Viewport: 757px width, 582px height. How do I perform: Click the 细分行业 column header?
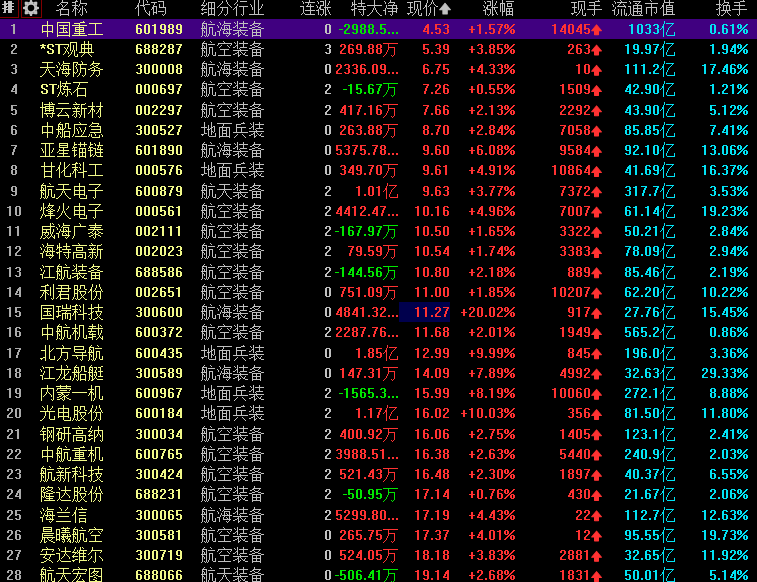(232, 9)
